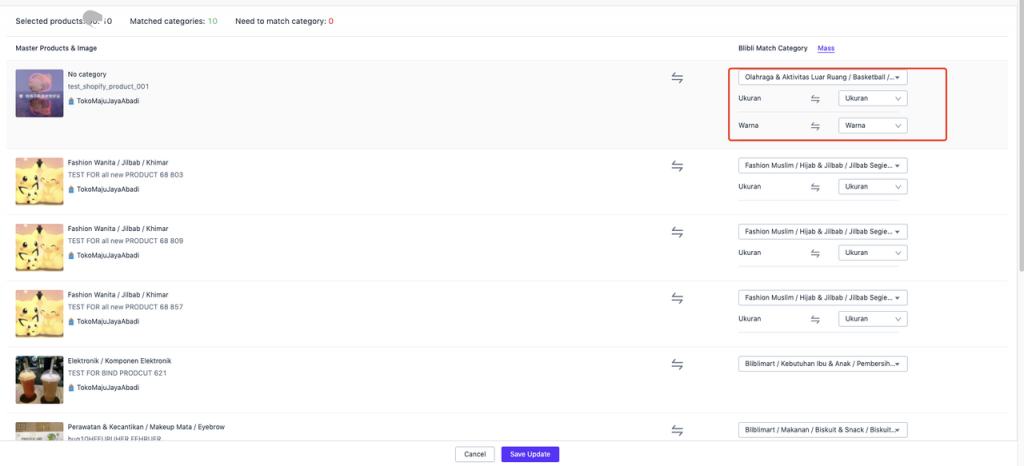Click the category swap icon for PRODUCT 68 857
This screenshot has height=466, width=1024.
tap(677, 298)
